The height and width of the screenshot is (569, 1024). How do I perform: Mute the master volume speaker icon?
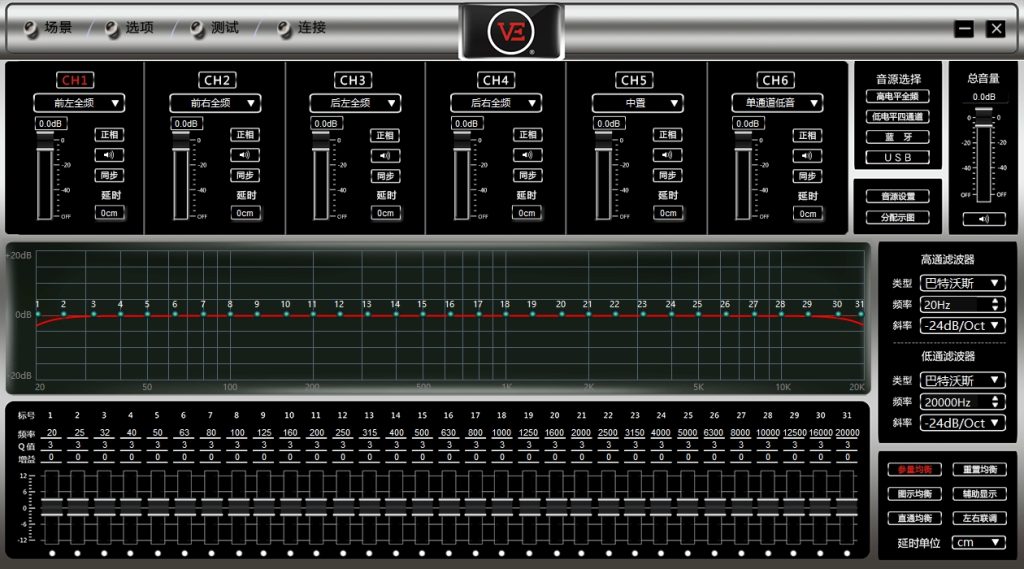984,219
